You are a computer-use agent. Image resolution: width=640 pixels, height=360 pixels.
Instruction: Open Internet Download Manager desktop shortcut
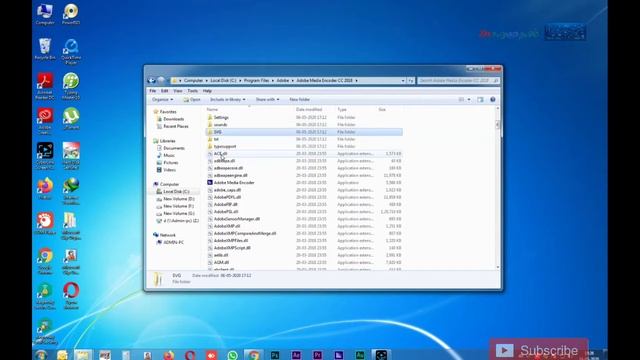[x=71, y=191]
